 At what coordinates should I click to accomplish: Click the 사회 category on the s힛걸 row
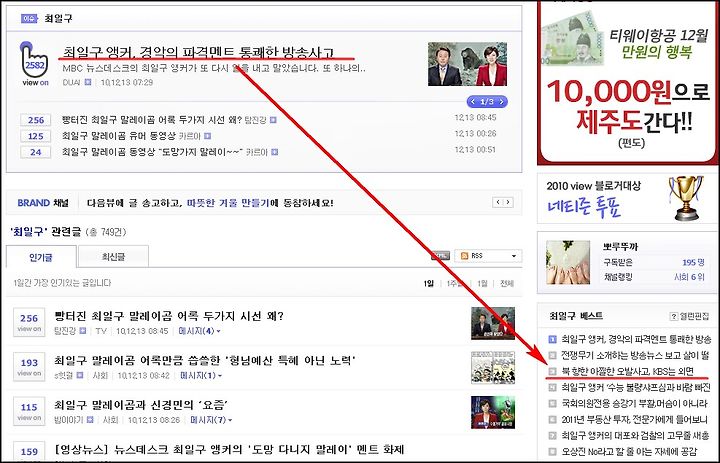point(100,375)
